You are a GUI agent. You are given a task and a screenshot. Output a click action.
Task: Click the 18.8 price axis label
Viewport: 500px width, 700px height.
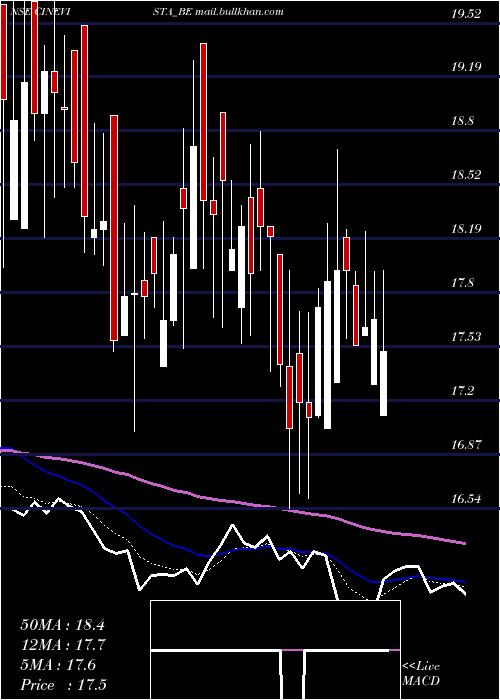(x=463, y=121)
